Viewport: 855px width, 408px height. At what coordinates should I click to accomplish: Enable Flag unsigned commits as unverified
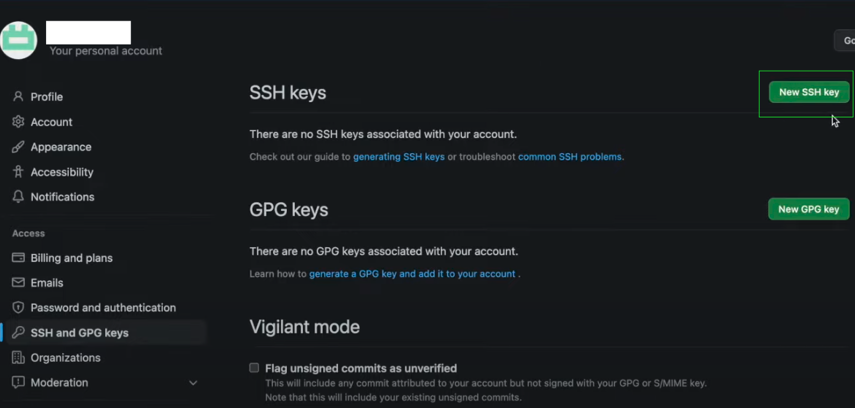pos(254,368)
